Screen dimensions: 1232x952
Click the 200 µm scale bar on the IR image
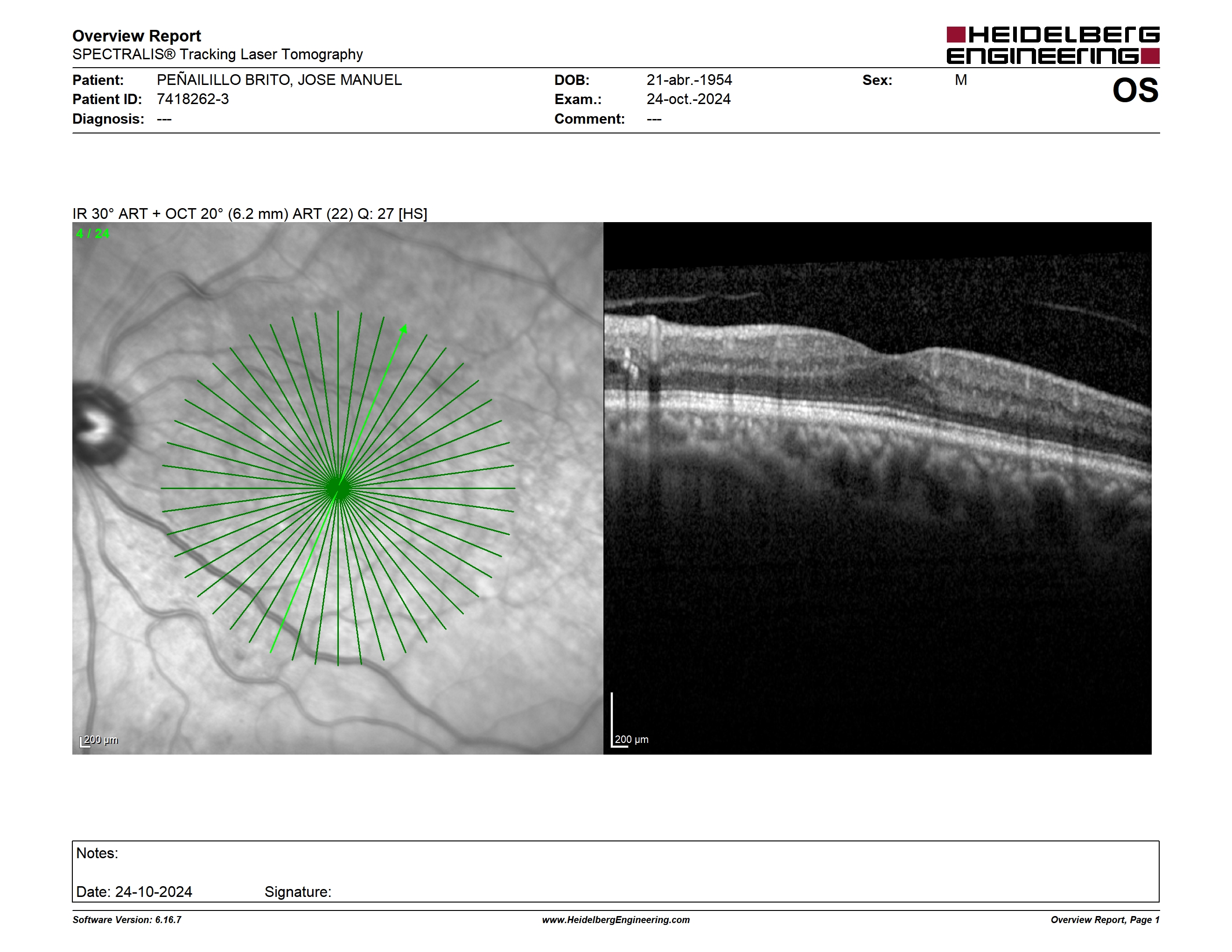click(99, 740)
